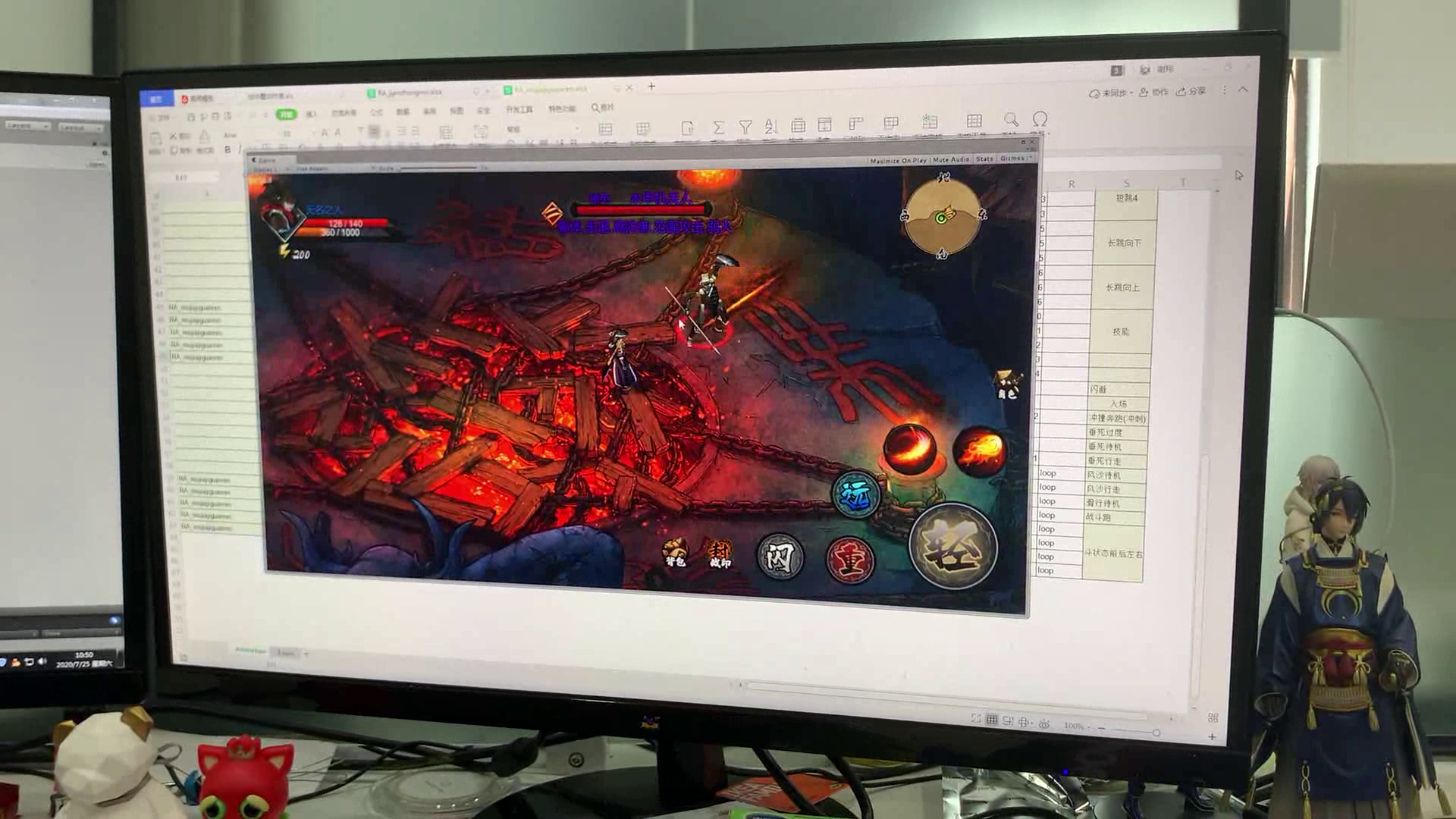The image size is (1456, 819).
Task: Toggle Stats overlay in Game view
Action: coord(984,159)
